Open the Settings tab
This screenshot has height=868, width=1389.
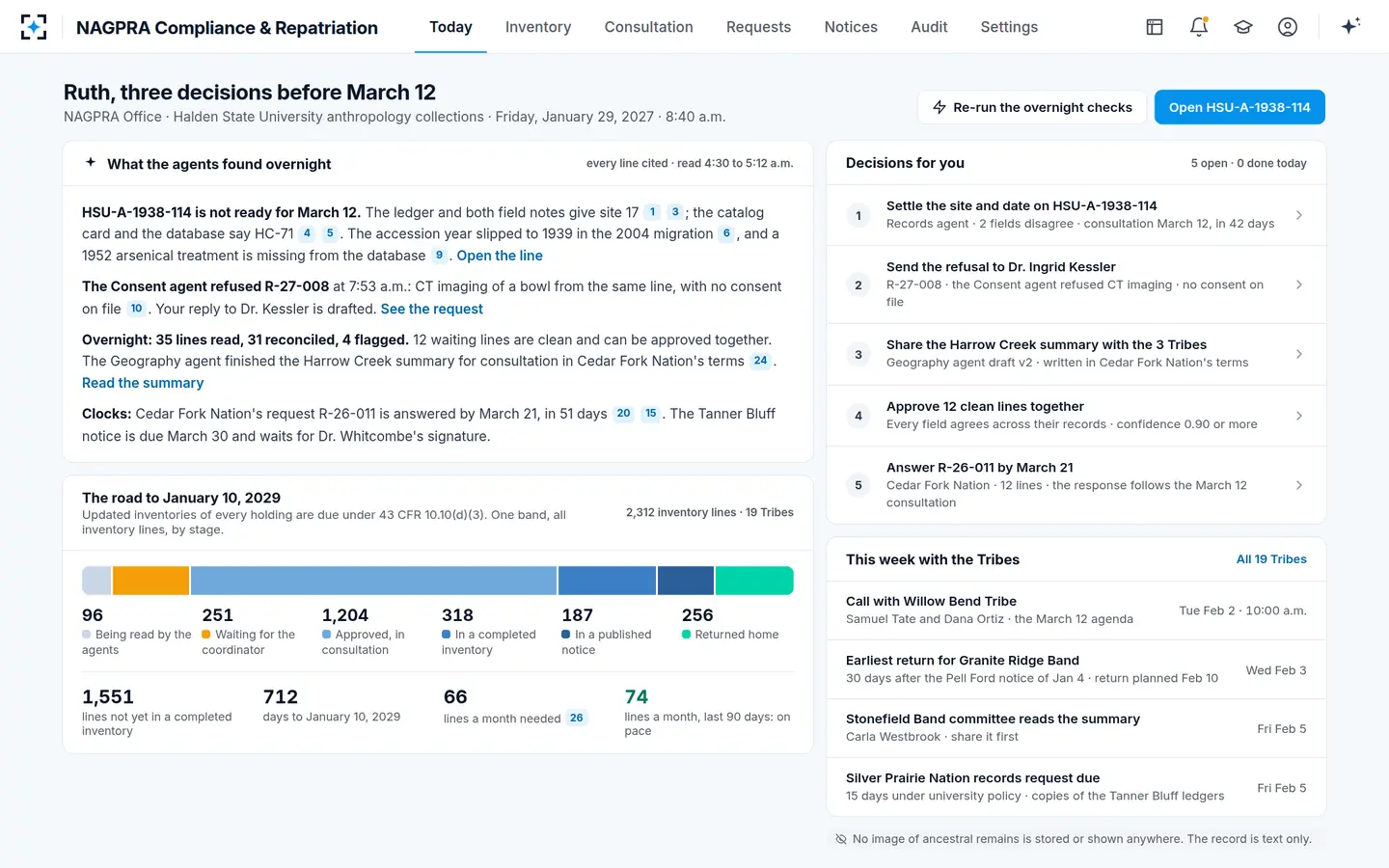pyautogui.click(x=1009, y=27)
